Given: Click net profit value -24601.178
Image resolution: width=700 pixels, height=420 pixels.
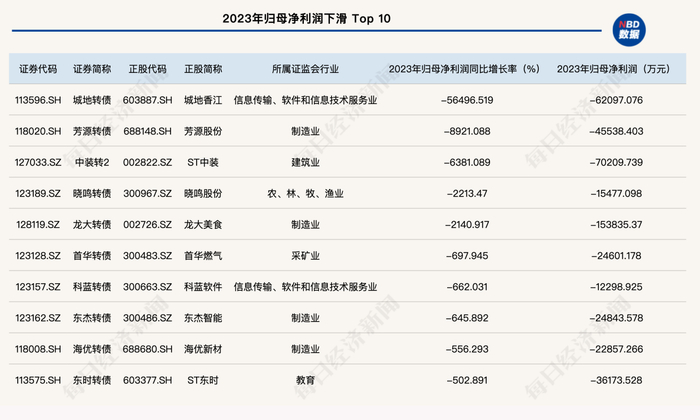Looking at the screenshot, I should click(x=616, y=256).
